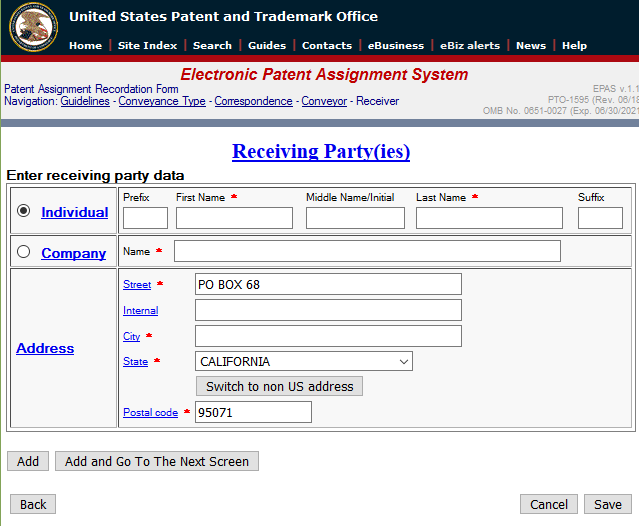
Task: Go to the Conveyance Type navigation link
Action: [162, 101]
